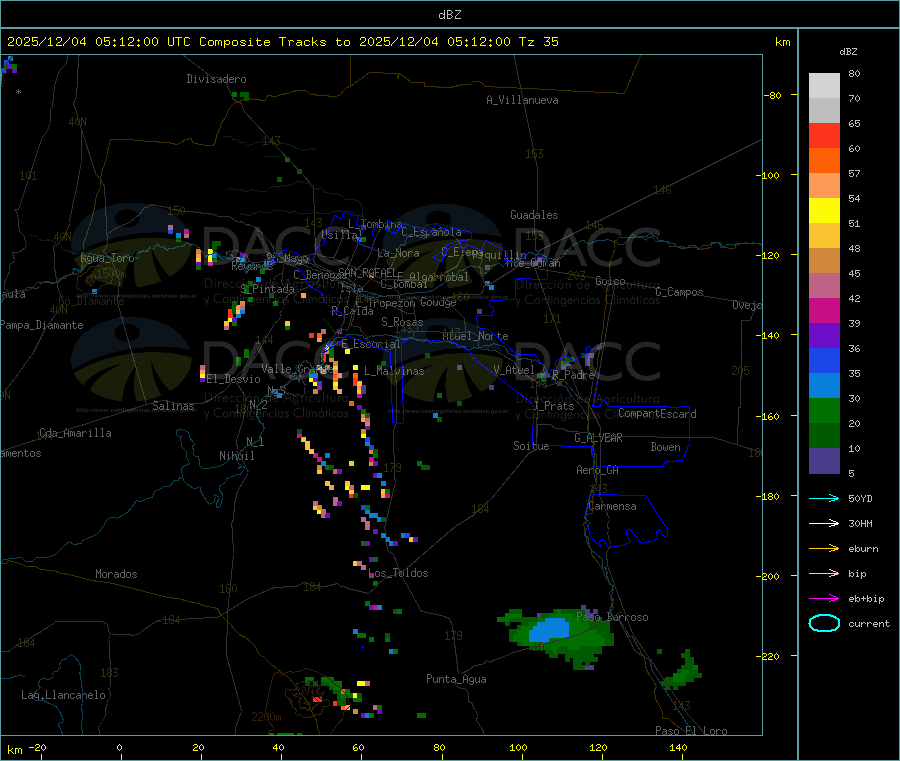Image resolution: width=900 pixels, height=761 pixels.
Task: Click the 'Soitue' map label
Action: pyautogui.click(x=531, y=446)
